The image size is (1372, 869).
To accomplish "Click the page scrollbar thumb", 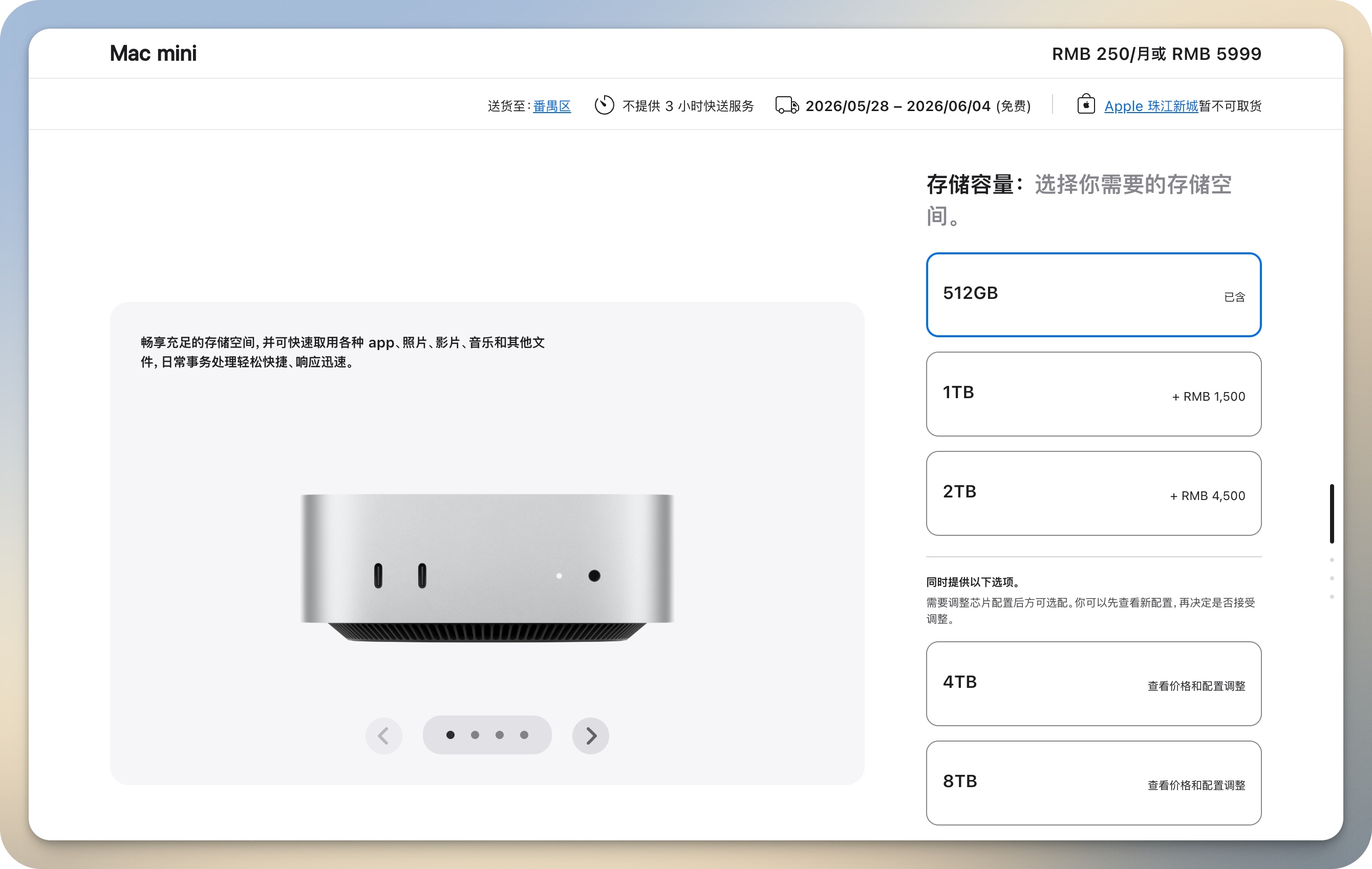I will click(x=1332, y=514).
